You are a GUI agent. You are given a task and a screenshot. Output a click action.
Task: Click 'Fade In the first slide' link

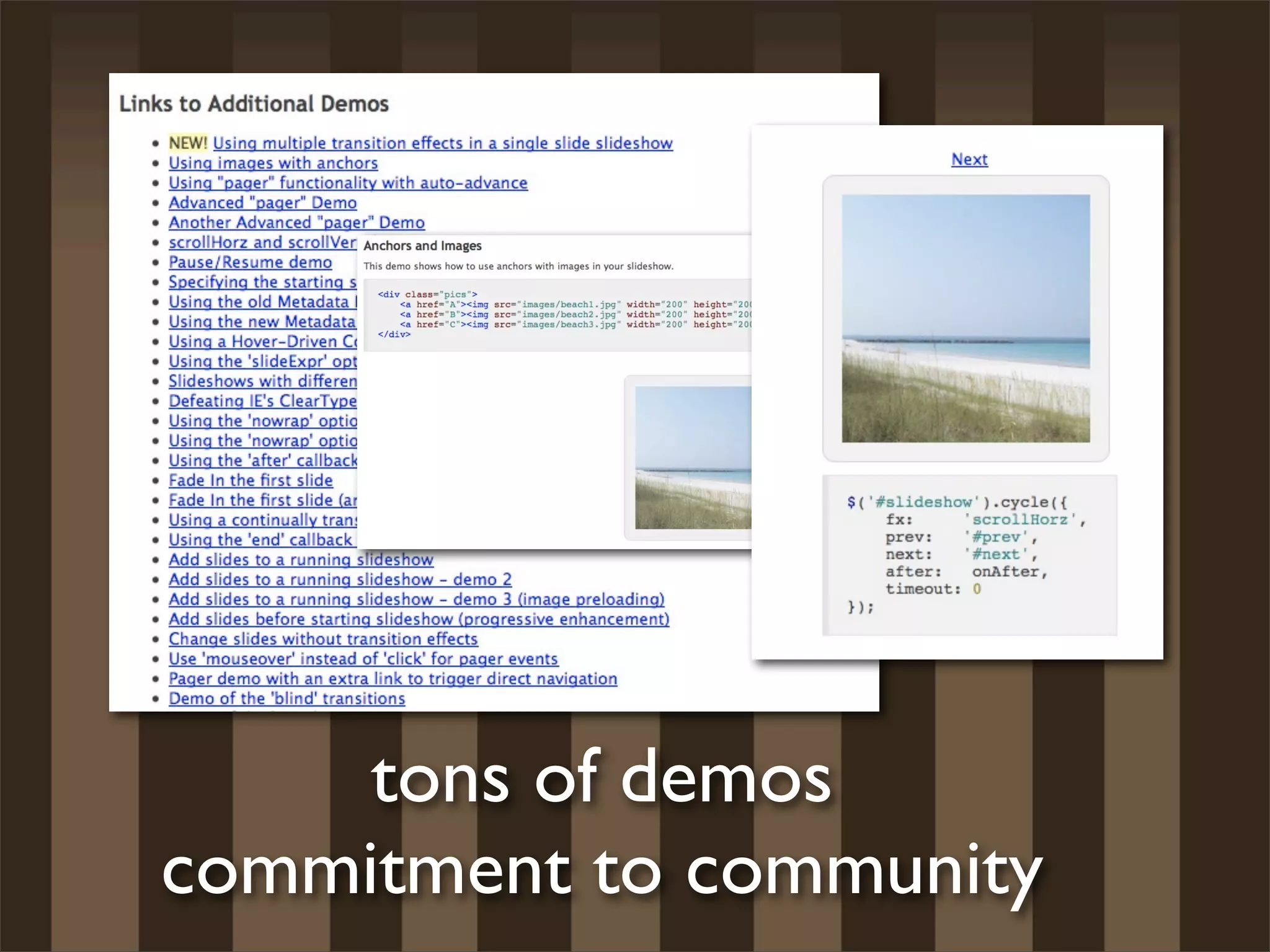251,480
